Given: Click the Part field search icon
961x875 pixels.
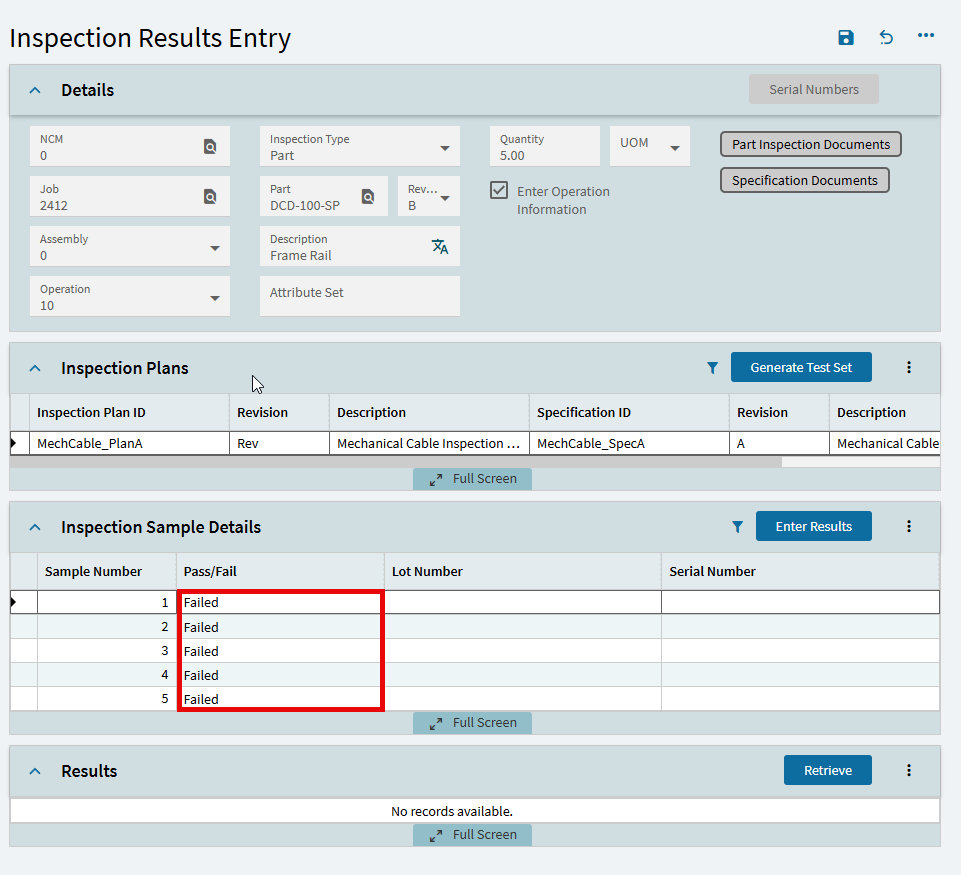Looking at the screenshot, I should click(368, 197).
